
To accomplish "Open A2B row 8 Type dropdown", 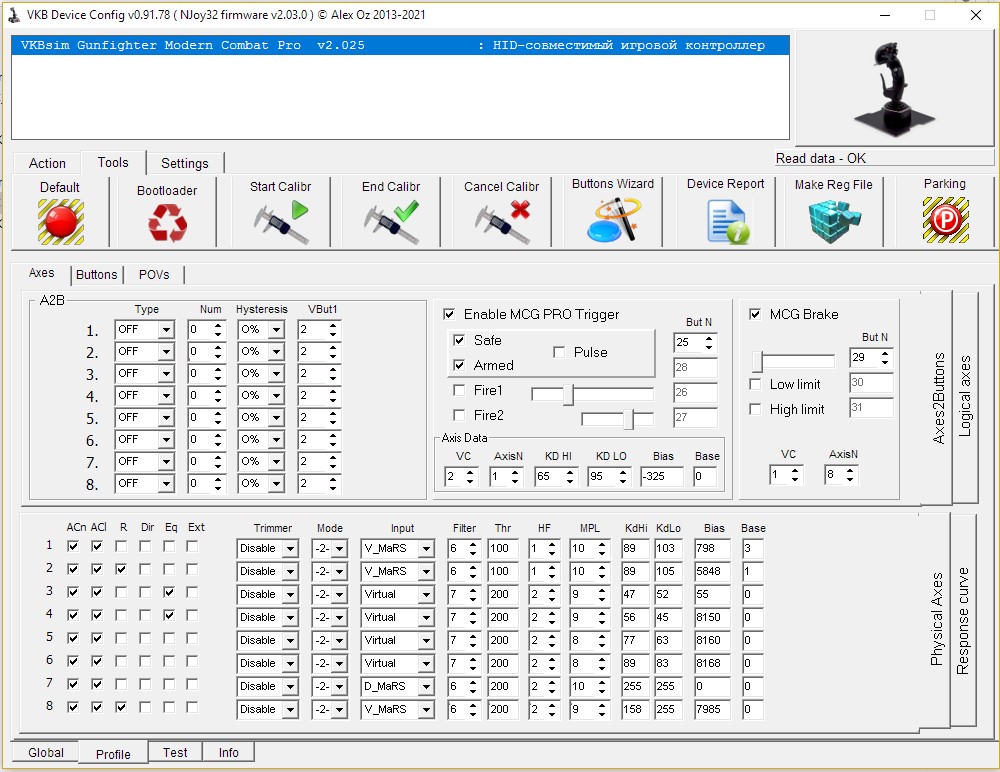I will coord(166,484).
